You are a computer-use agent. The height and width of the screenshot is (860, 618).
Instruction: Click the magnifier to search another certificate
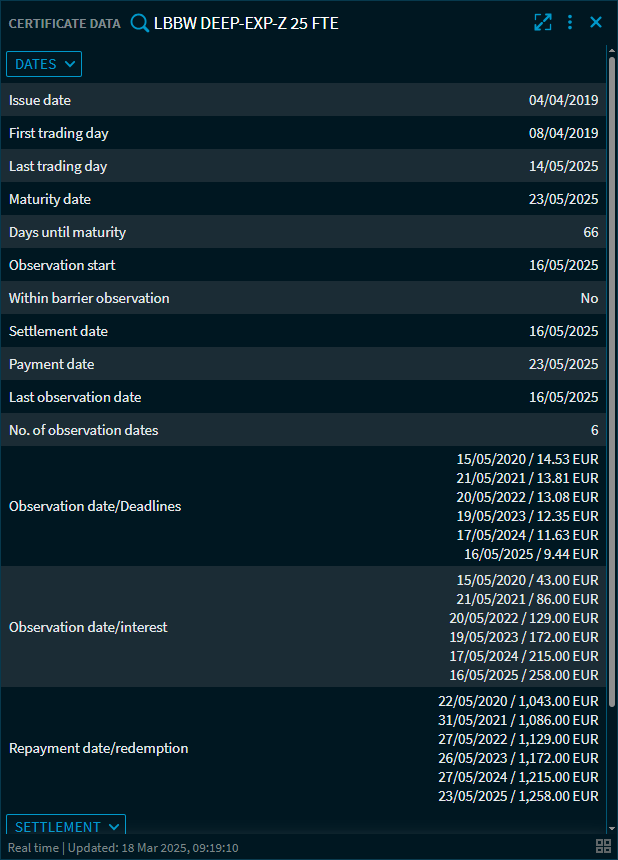click(139, 21)
